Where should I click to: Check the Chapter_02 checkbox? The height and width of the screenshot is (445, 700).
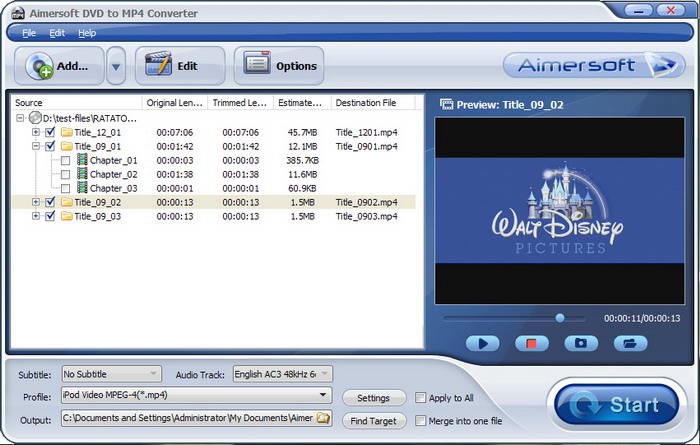click(65, 174)
